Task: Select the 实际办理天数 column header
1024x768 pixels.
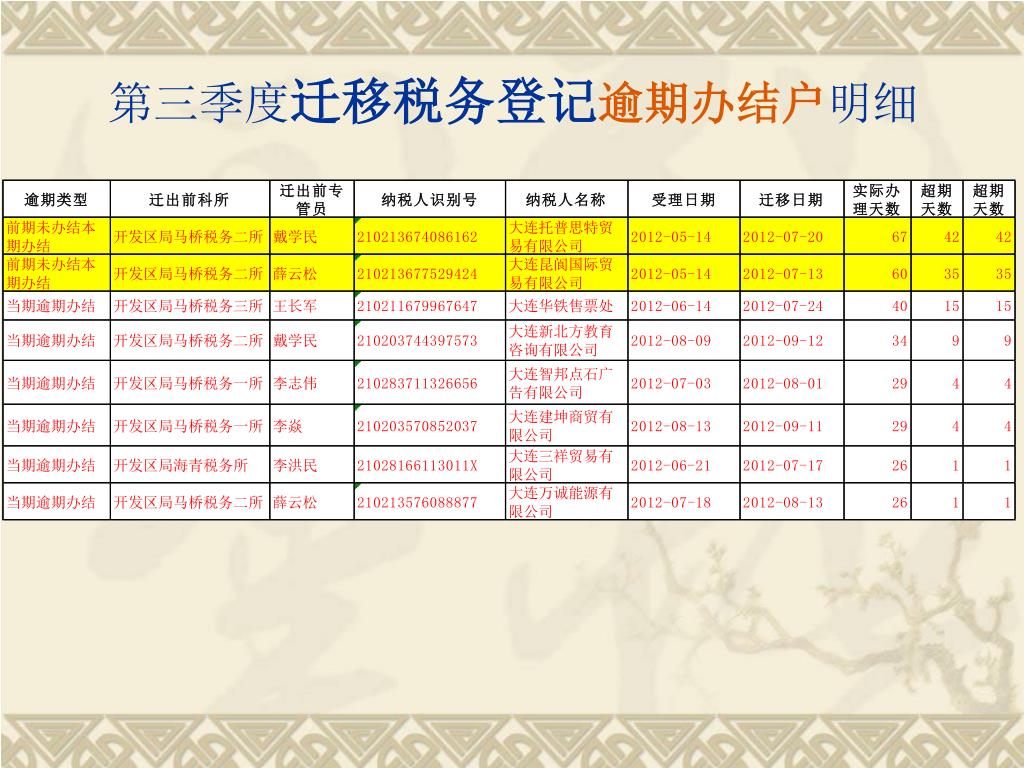Action: click(876, 199)
